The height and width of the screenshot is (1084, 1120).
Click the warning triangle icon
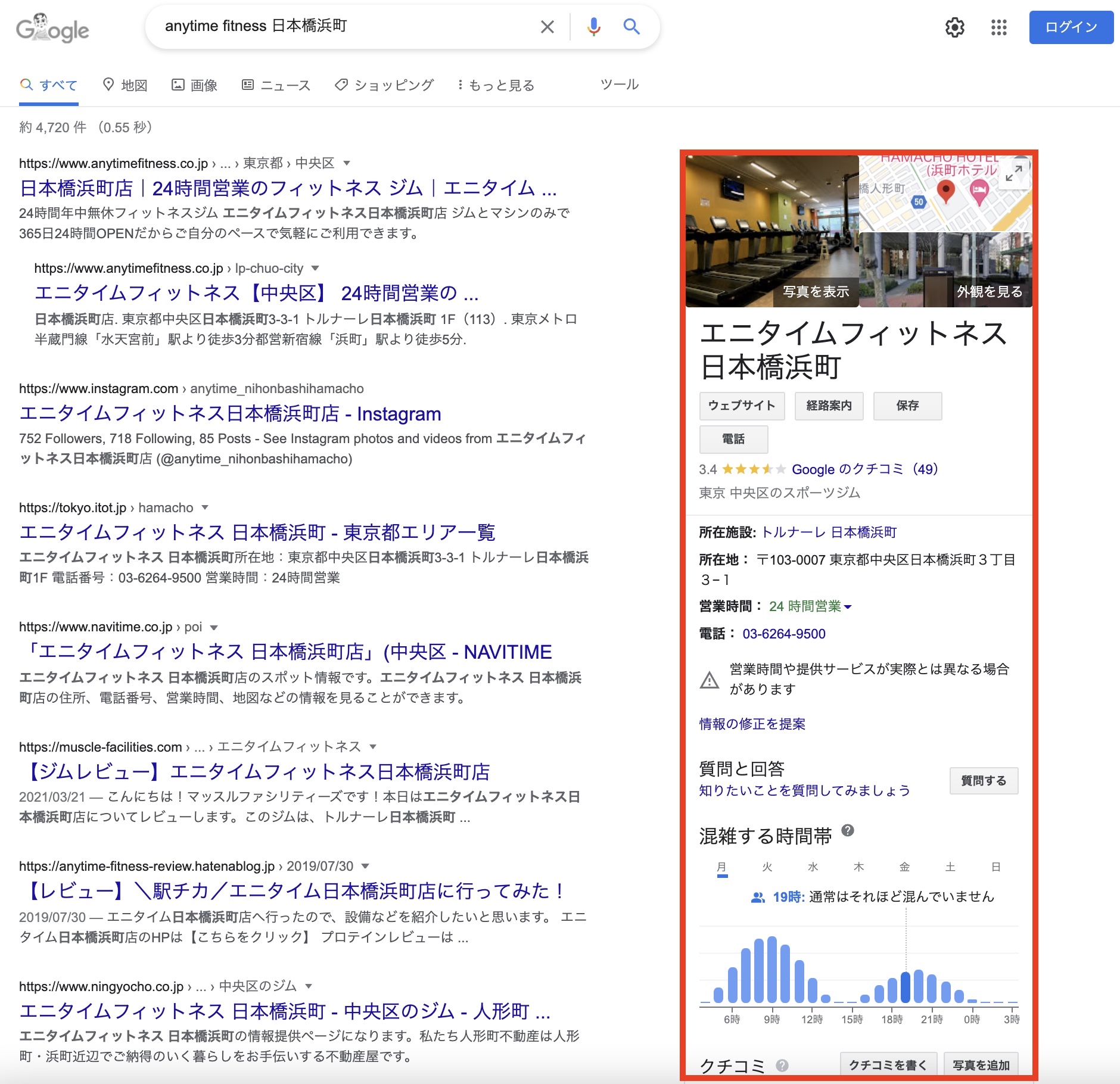pos(709,680)
